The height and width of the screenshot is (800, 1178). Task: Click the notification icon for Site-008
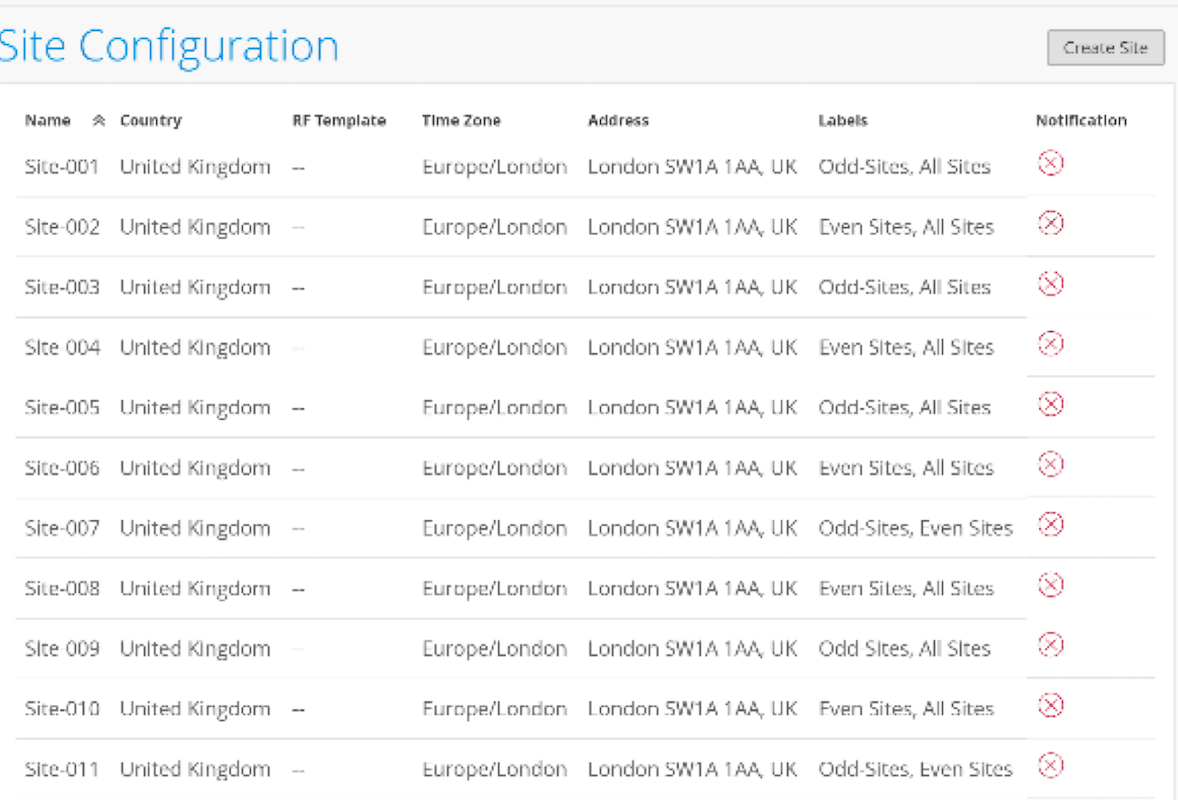click(1050, 585)
